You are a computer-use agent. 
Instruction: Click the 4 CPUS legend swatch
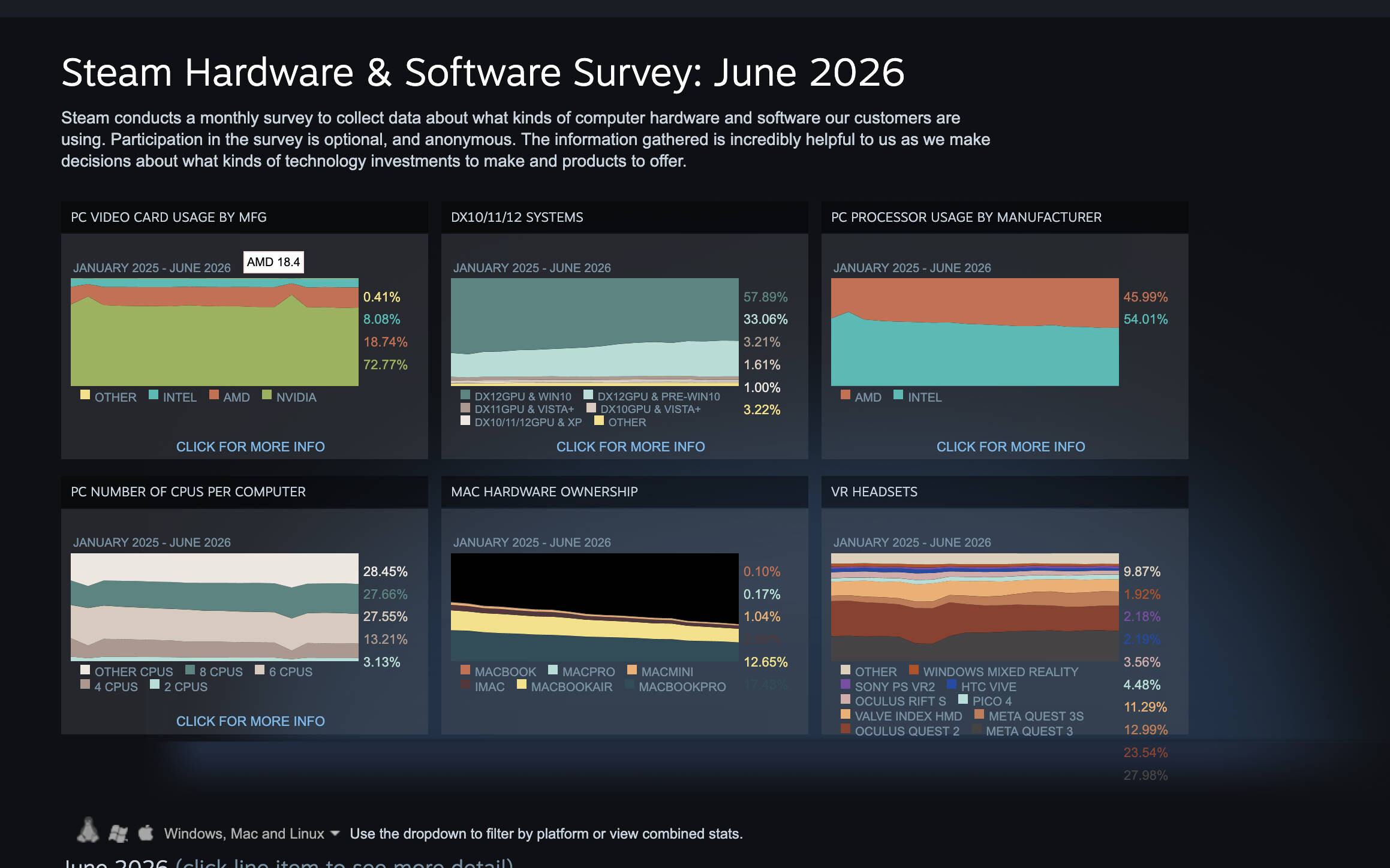[85, 684]
